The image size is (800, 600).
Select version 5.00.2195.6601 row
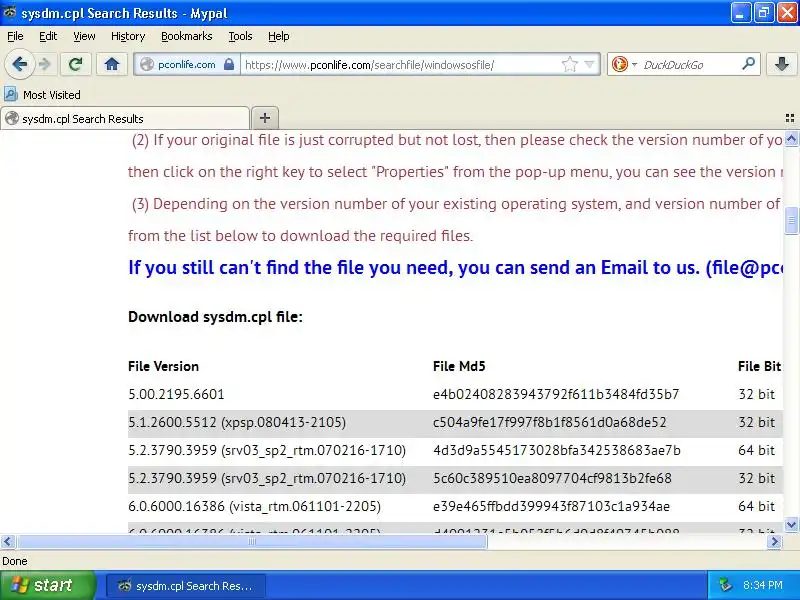coord(455,394)
